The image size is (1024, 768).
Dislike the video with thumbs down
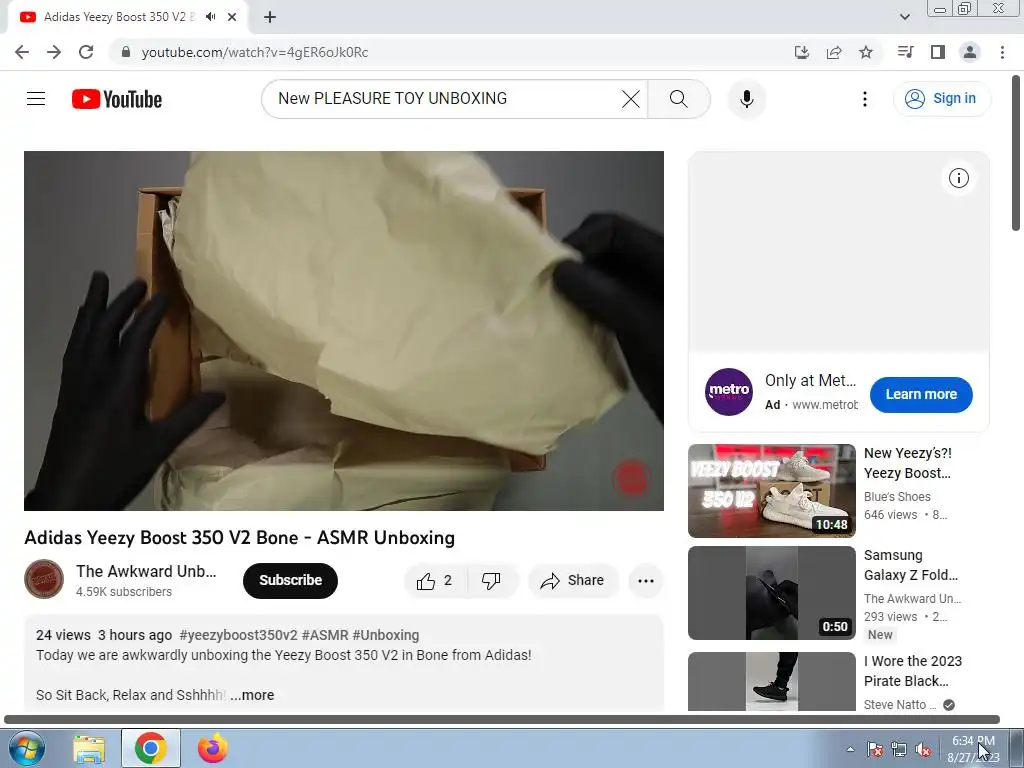tap(492, 581)
